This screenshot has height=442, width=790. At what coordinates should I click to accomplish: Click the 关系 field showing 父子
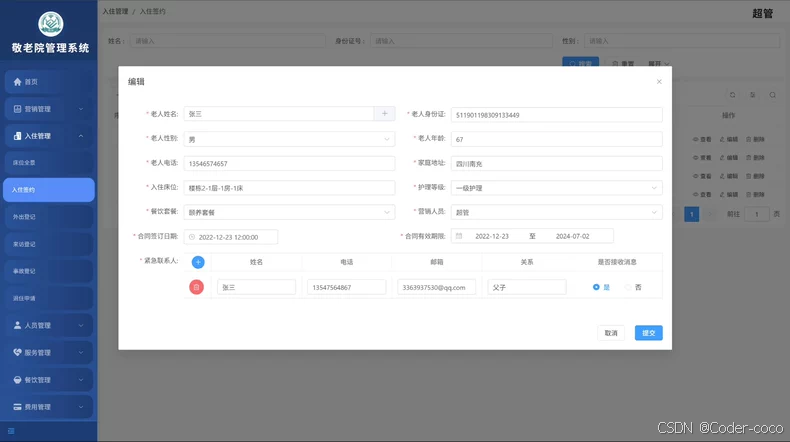[x=526, y=287]
